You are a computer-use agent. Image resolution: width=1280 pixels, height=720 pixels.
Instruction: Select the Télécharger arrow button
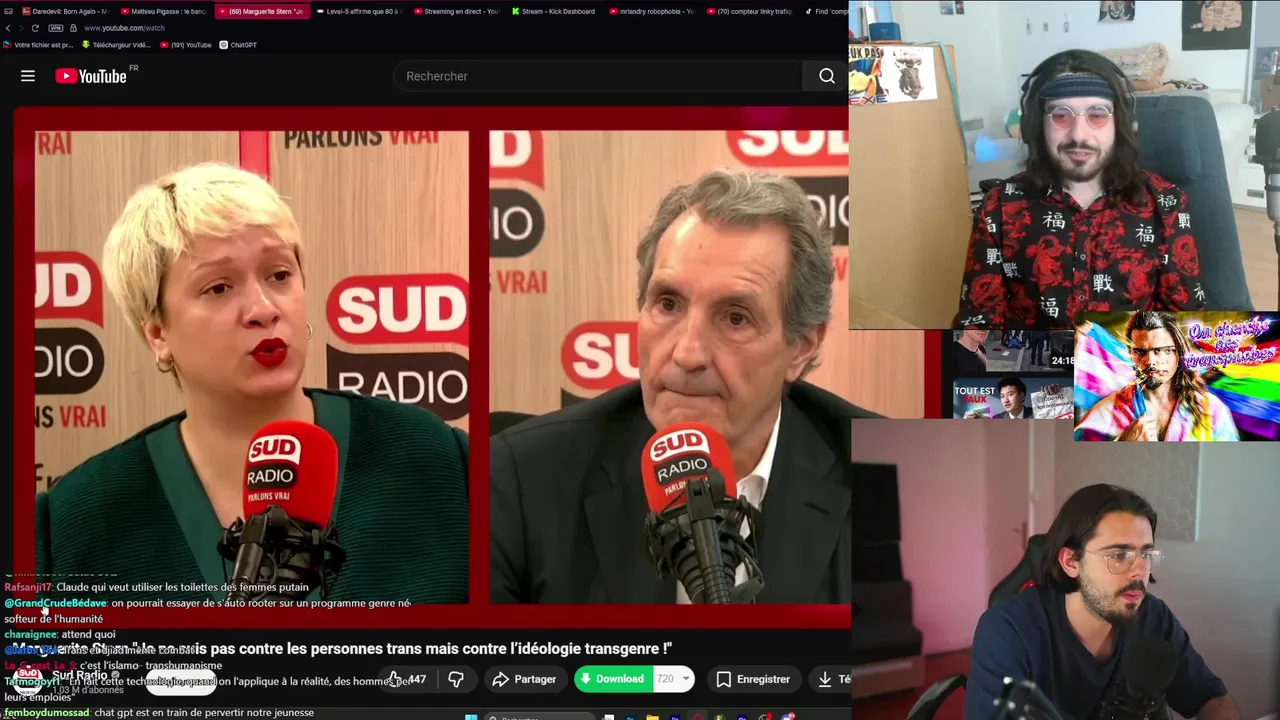831,679
